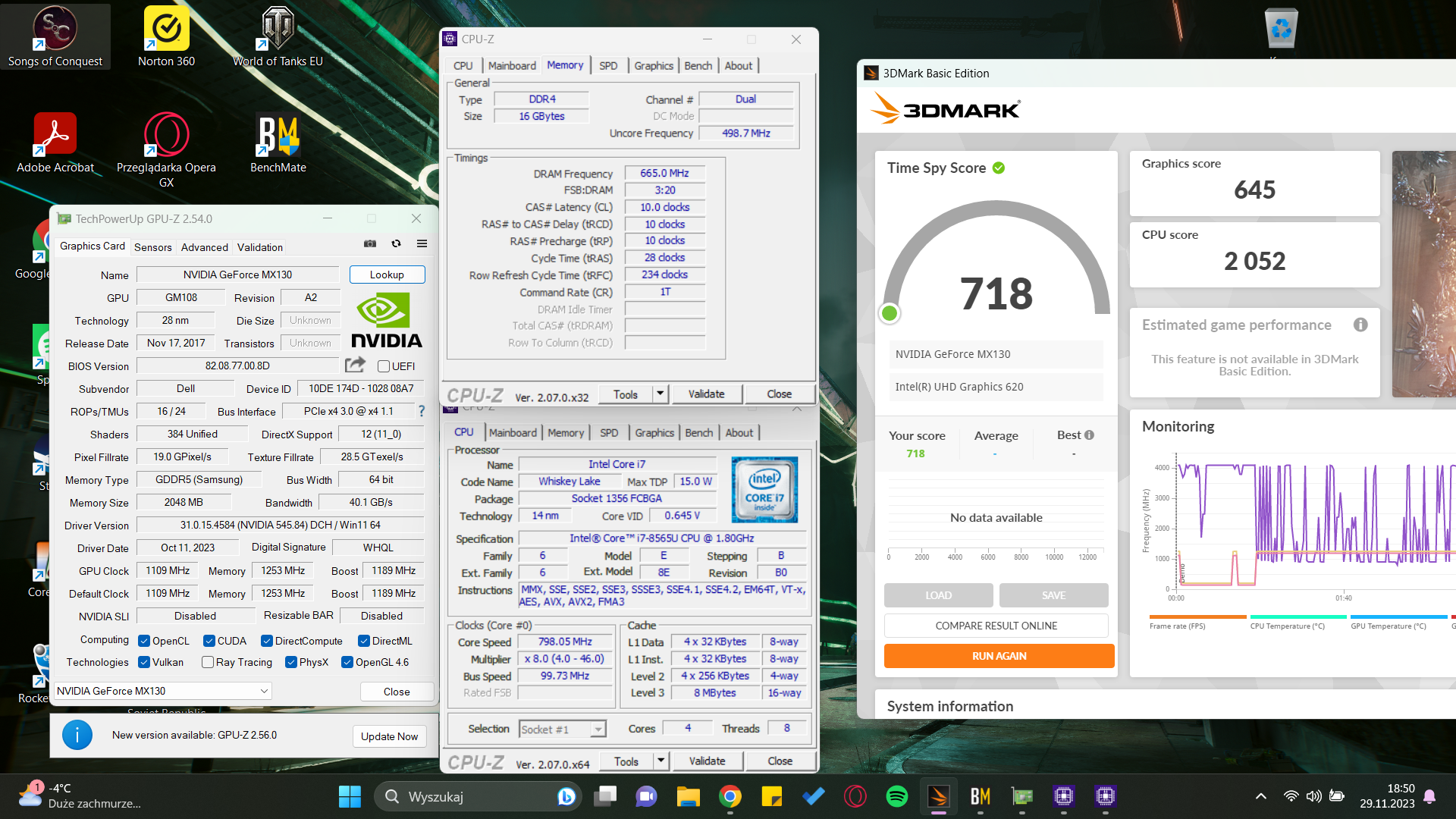The image size is (1456, 819).
Task: Click COMPARE RESULT ONLINE button
Action: [x=996, y=626]
